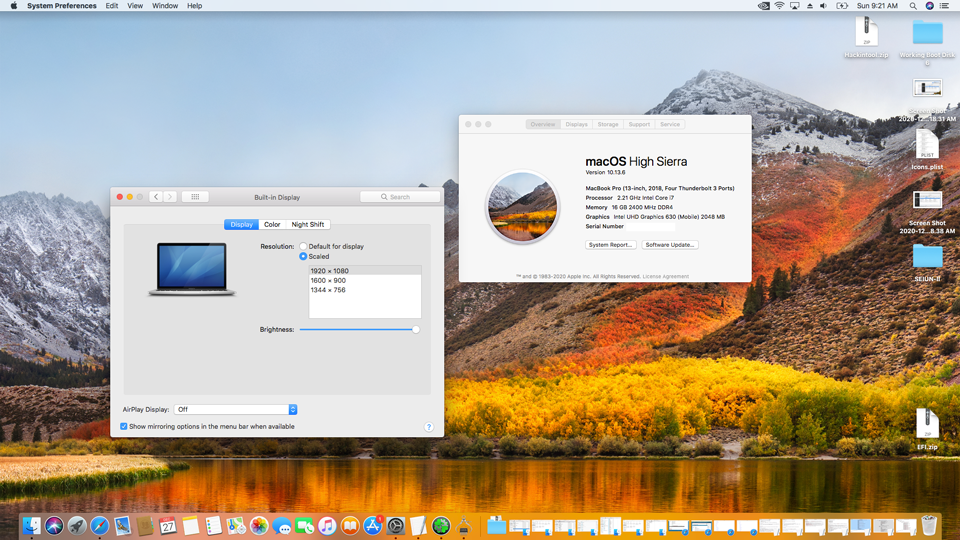Screen dimensions: 960x540
Task: Open System Preferences gear in dock
Action: tap(396, 525)
